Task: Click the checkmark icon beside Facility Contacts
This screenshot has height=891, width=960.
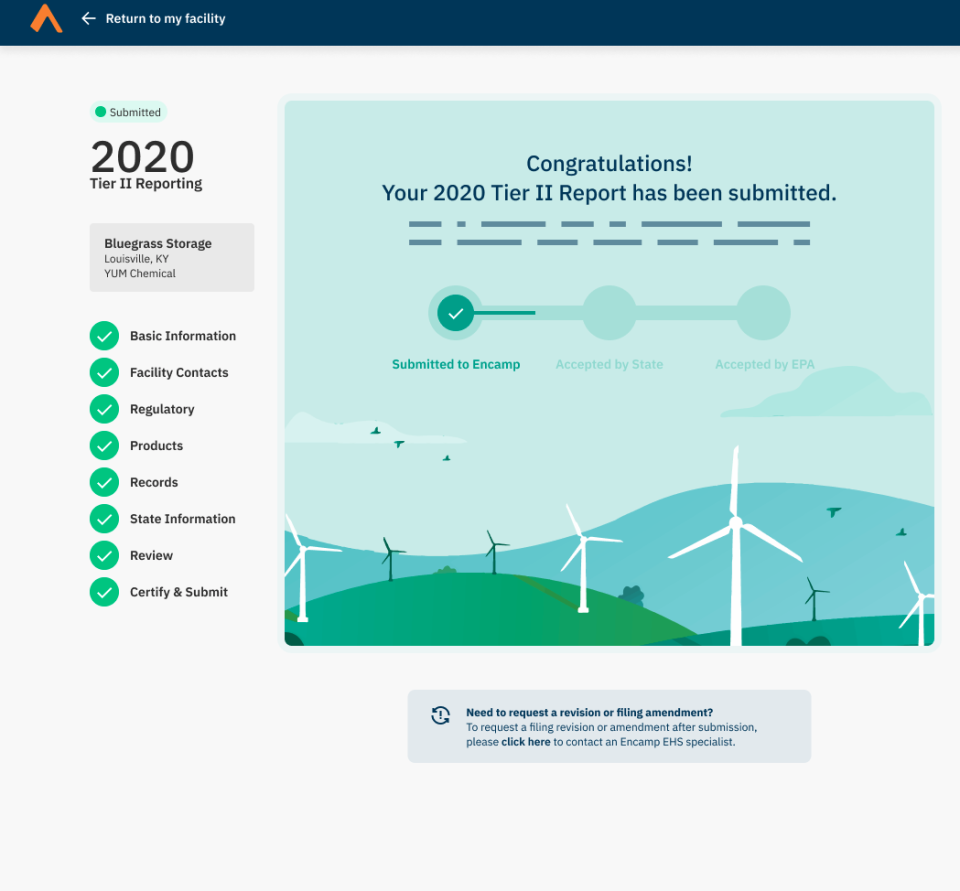Action: 105,372
